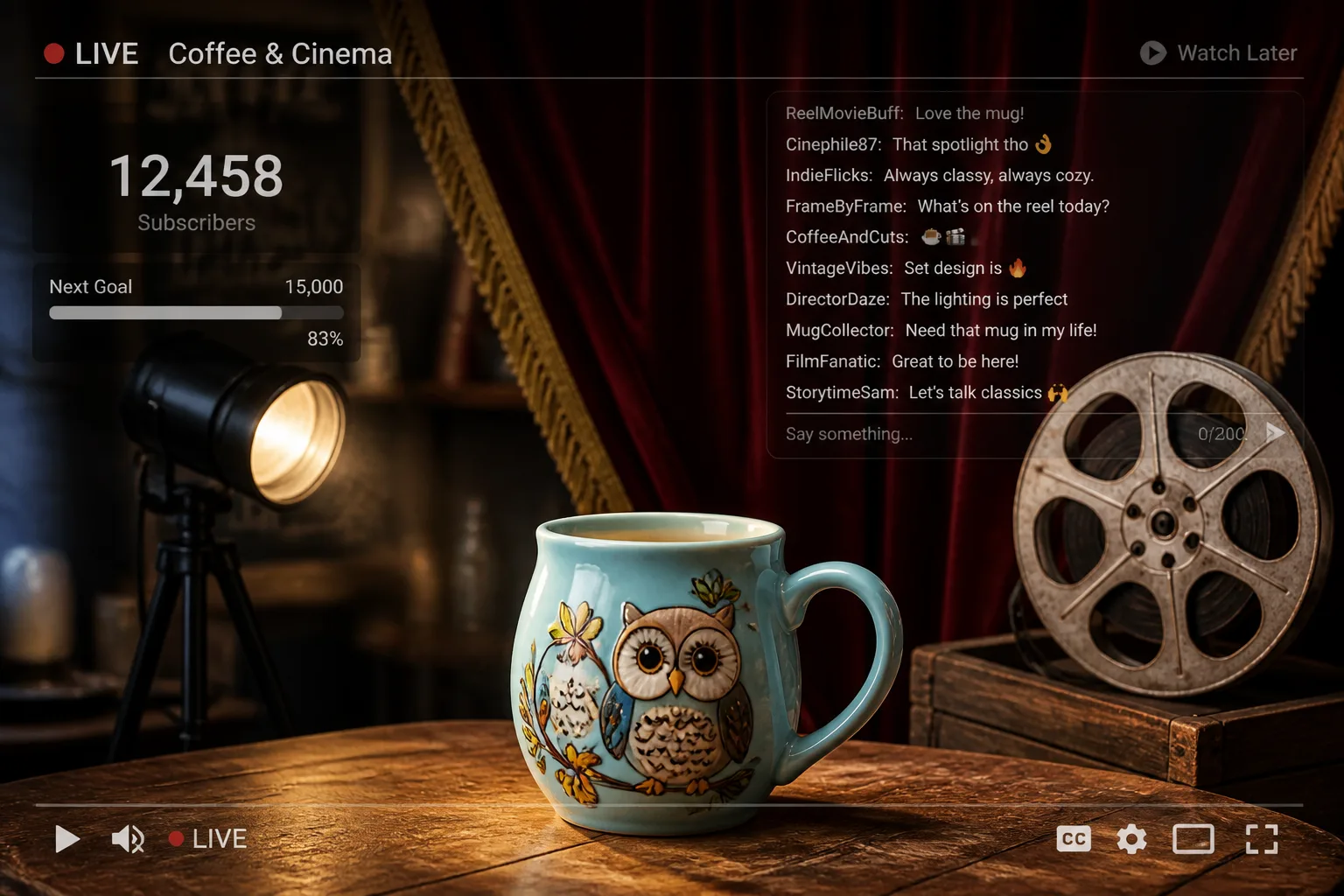Open player settings via the gear icon

[x=1131, y=839]
